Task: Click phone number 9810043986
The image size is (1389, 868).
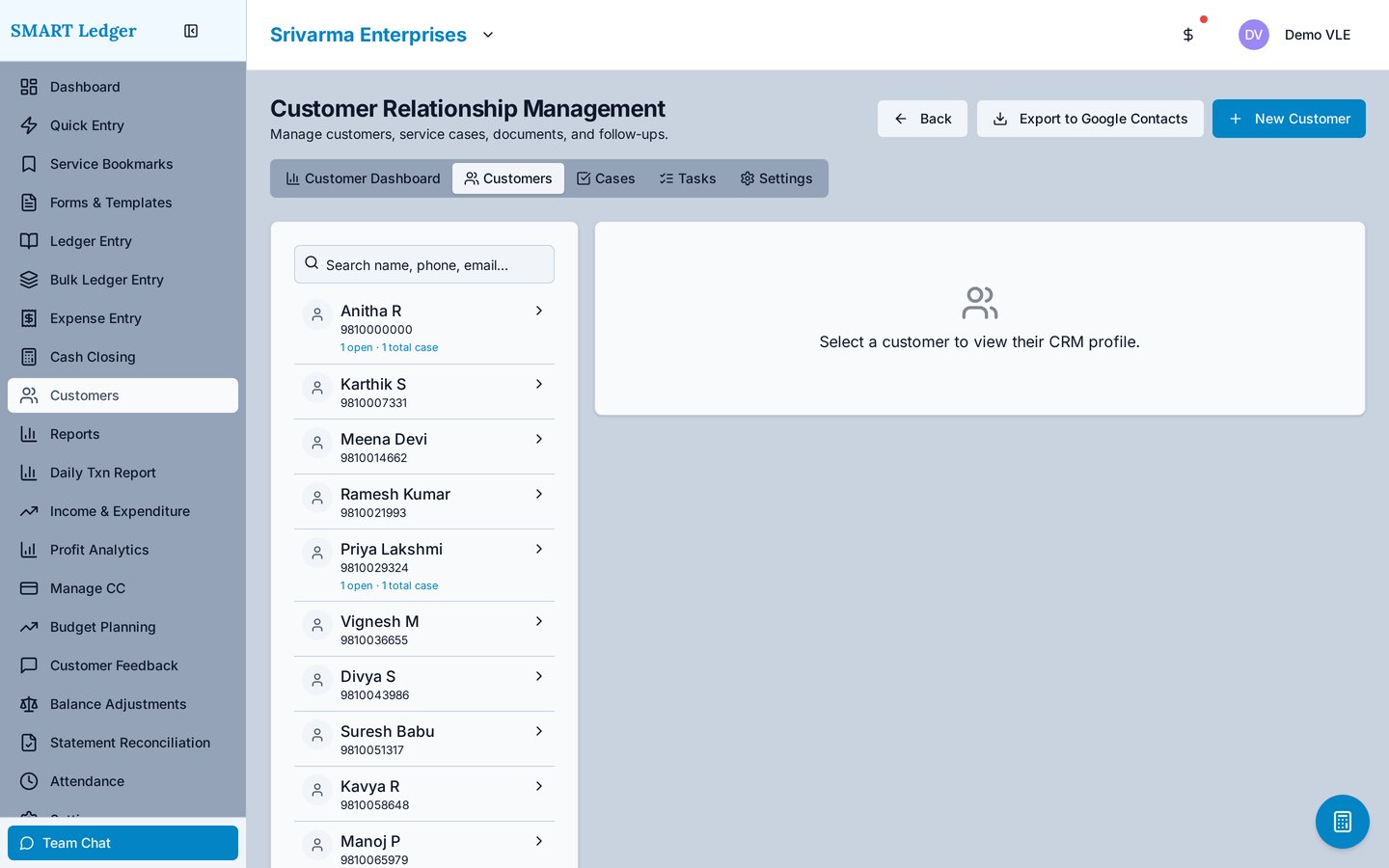Action: [374, 695]
